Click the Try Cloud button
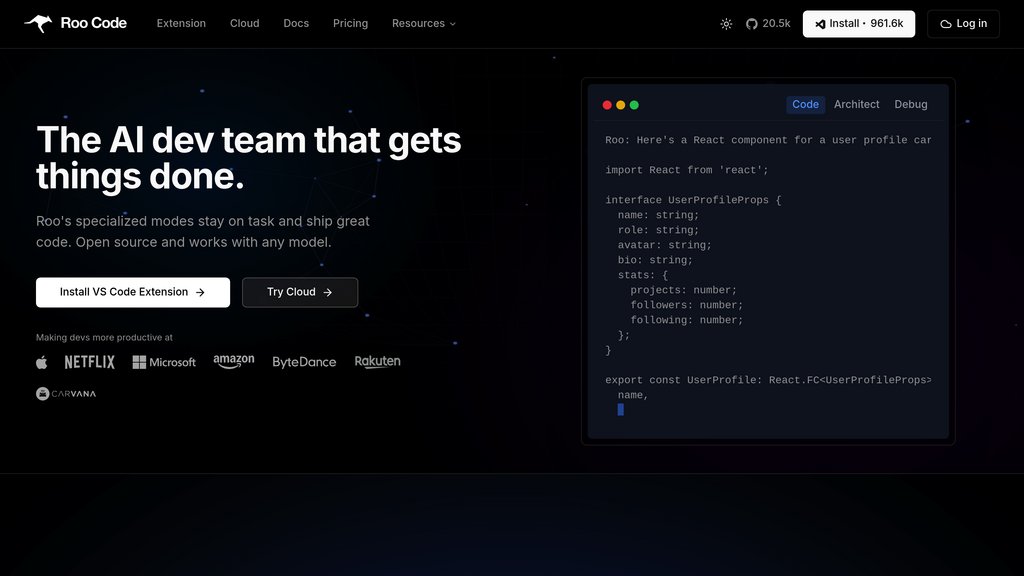 click(300, 292)
